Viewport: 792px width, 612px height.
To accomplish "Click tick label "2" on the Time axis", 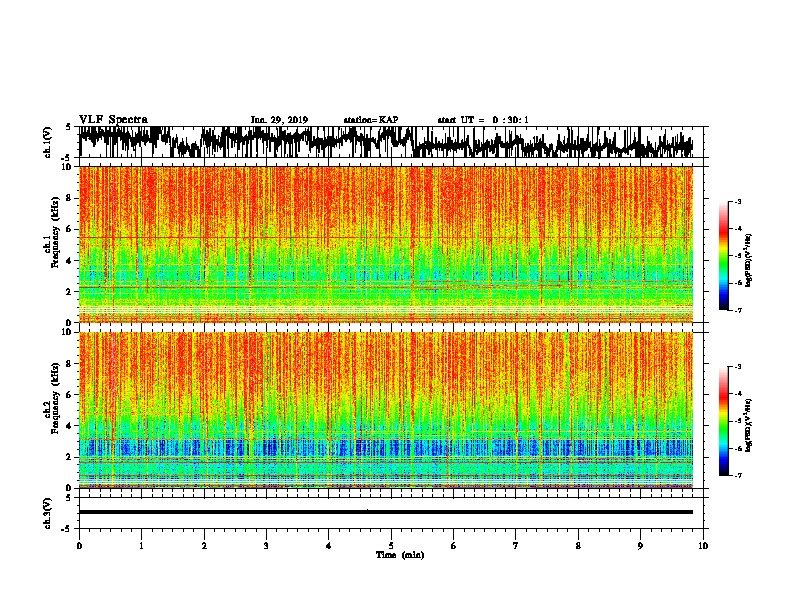I will [204, 546].
